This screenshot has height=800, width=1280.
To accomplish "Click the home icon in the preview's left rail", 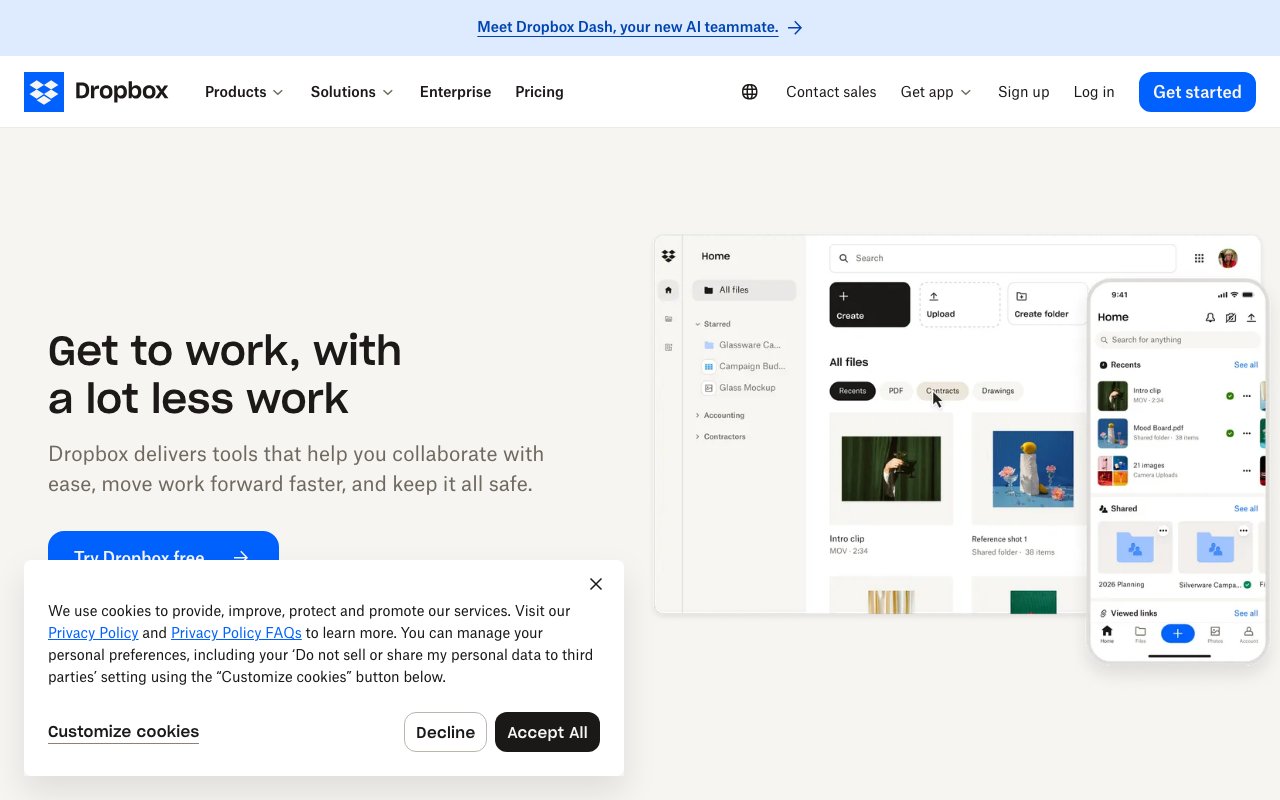I will (x=668, y=290).
